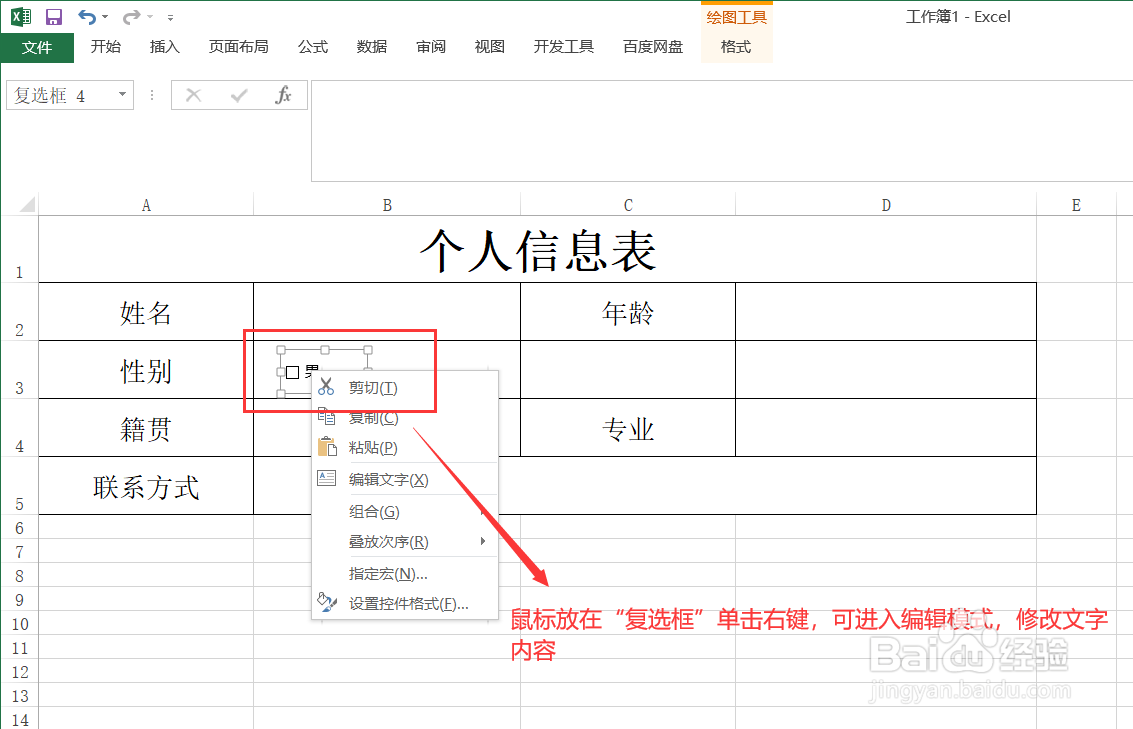Switch to the 插入 ribbon tab
Screen dimensions: 1133x729
pos(165,47)
